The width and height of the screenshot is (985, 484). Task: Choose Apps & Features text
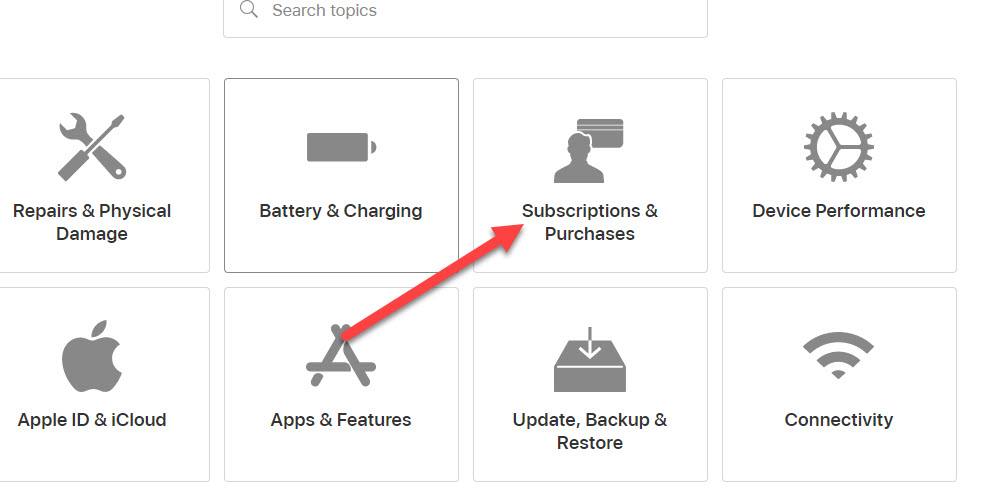(341, 420)
